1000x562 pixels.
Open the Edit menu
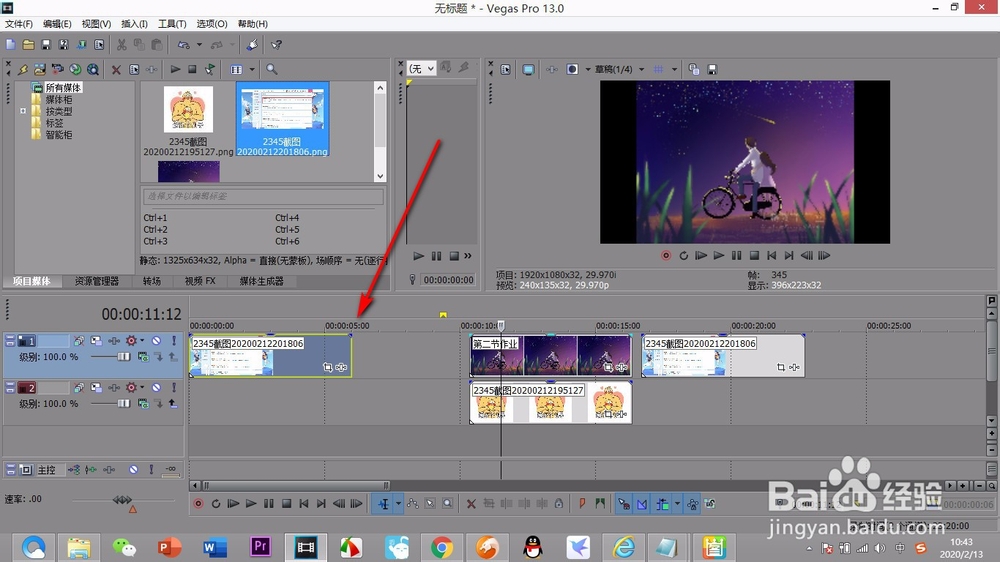click(57, 24)
